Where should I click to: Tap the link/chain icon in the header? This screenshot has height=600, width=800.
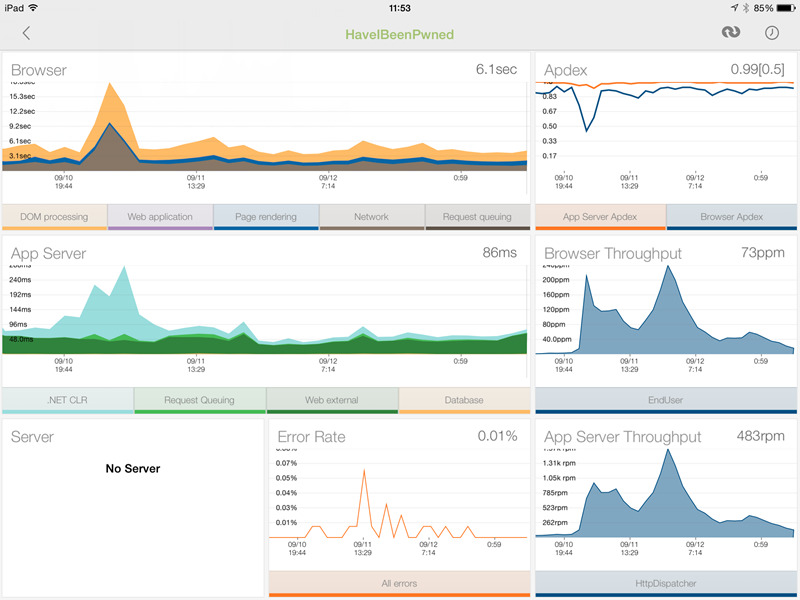(730, 33)
